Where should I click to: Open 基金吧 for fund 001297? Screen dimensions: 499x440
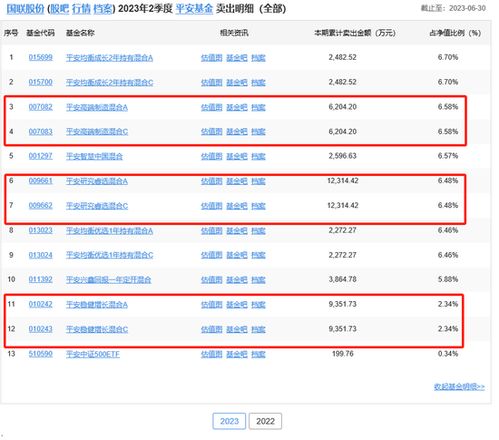[x=237, y=156]
